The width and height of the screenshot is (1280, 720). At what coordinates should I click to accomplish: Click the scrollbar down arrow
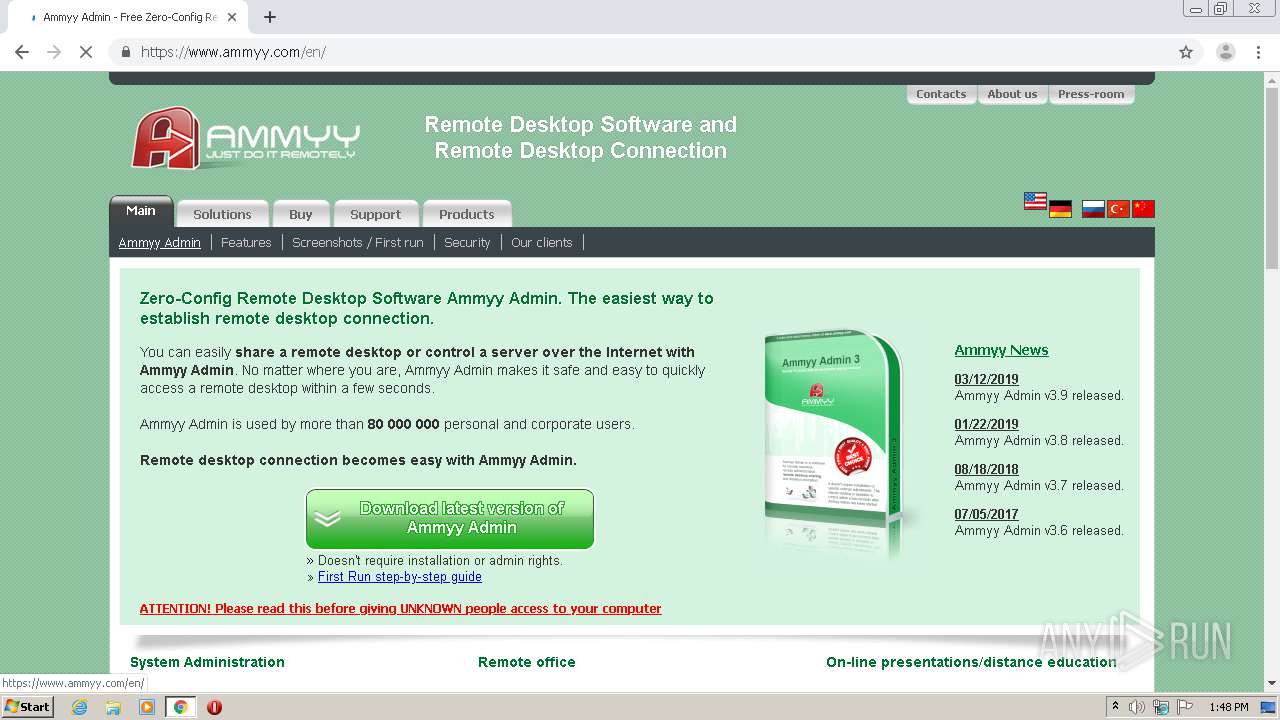(1271, 683)
